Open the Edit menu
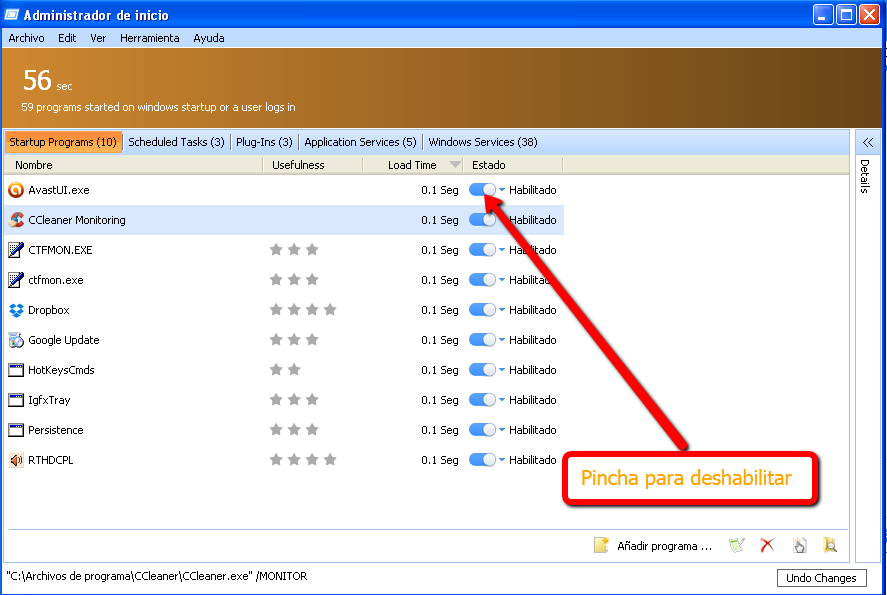 point(67,38)
